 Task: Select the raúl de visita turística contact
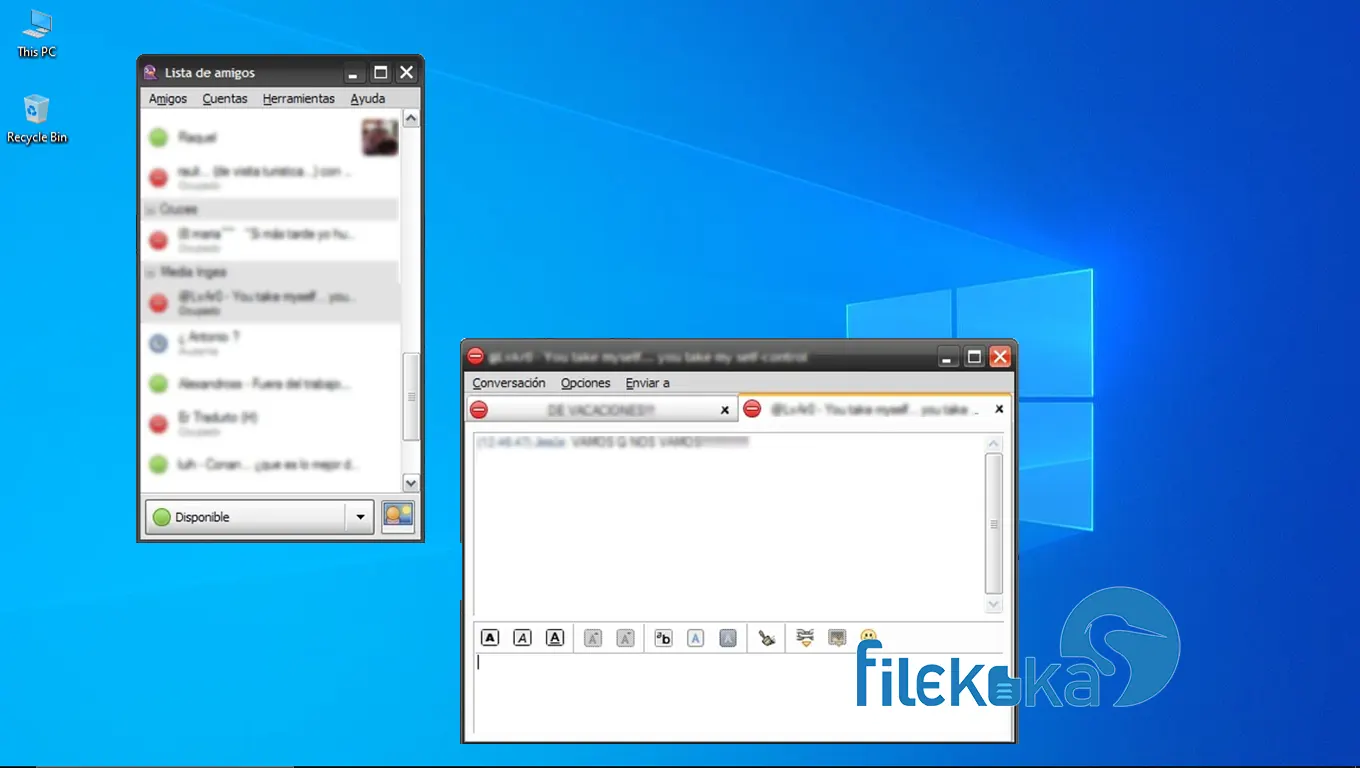tap(270, 178)
